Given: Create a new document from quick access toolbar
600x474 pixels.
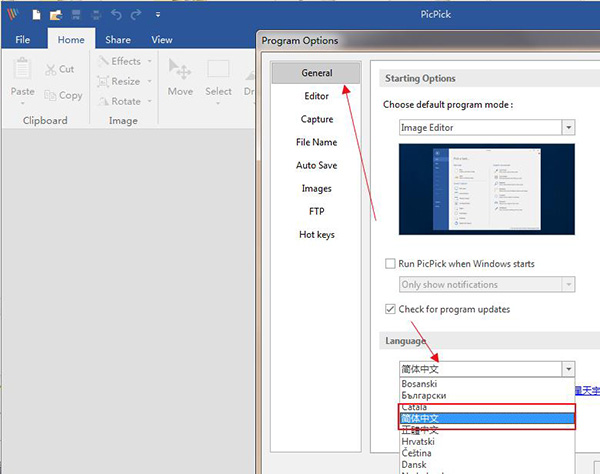Looking at the screenshot, I should click(x=36, y=15).
